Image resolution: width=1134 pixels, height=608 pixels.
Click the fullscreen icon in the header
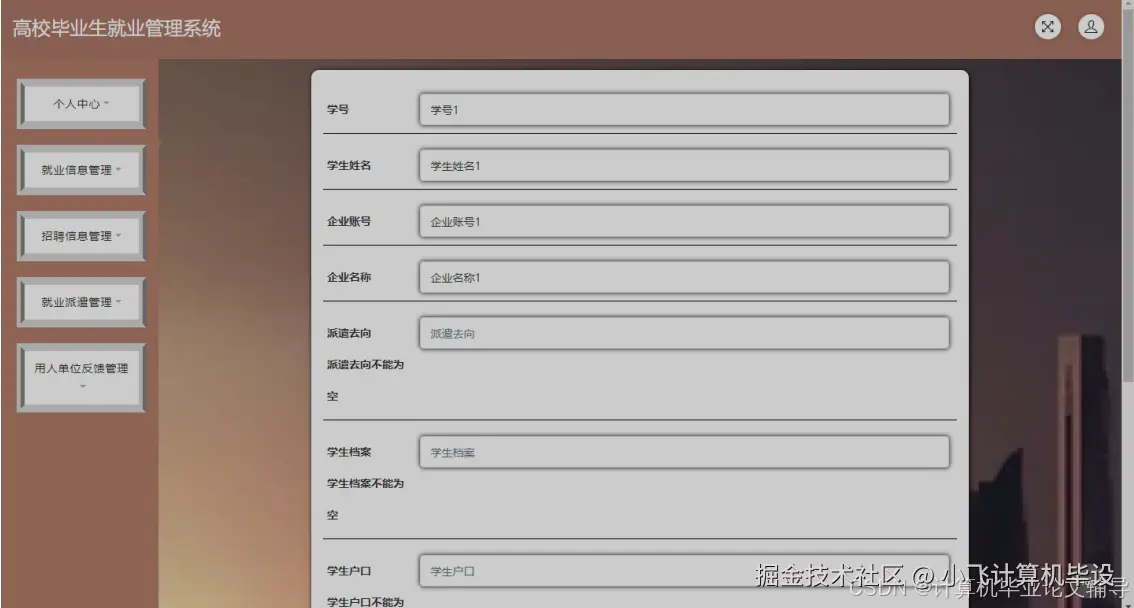click(1047, 27)
